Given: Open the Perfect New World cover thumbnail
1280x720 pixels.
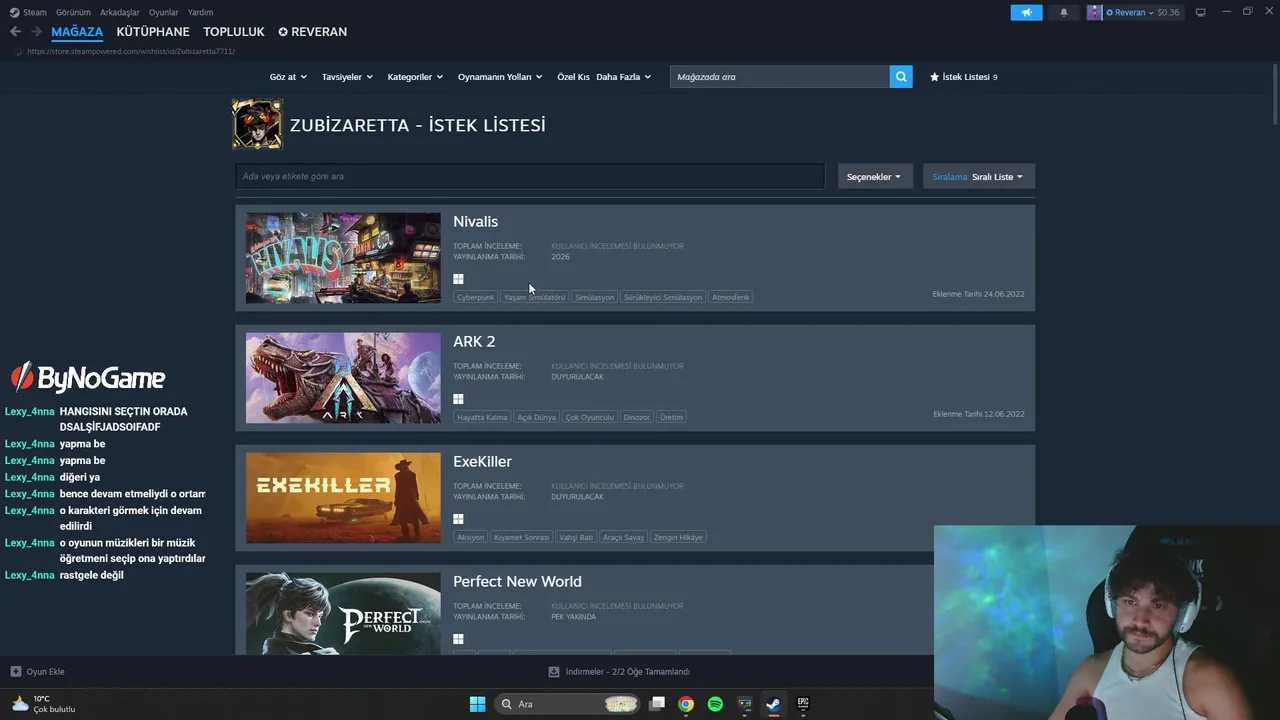Looking at the screenshot, I should tap(343, 614).
